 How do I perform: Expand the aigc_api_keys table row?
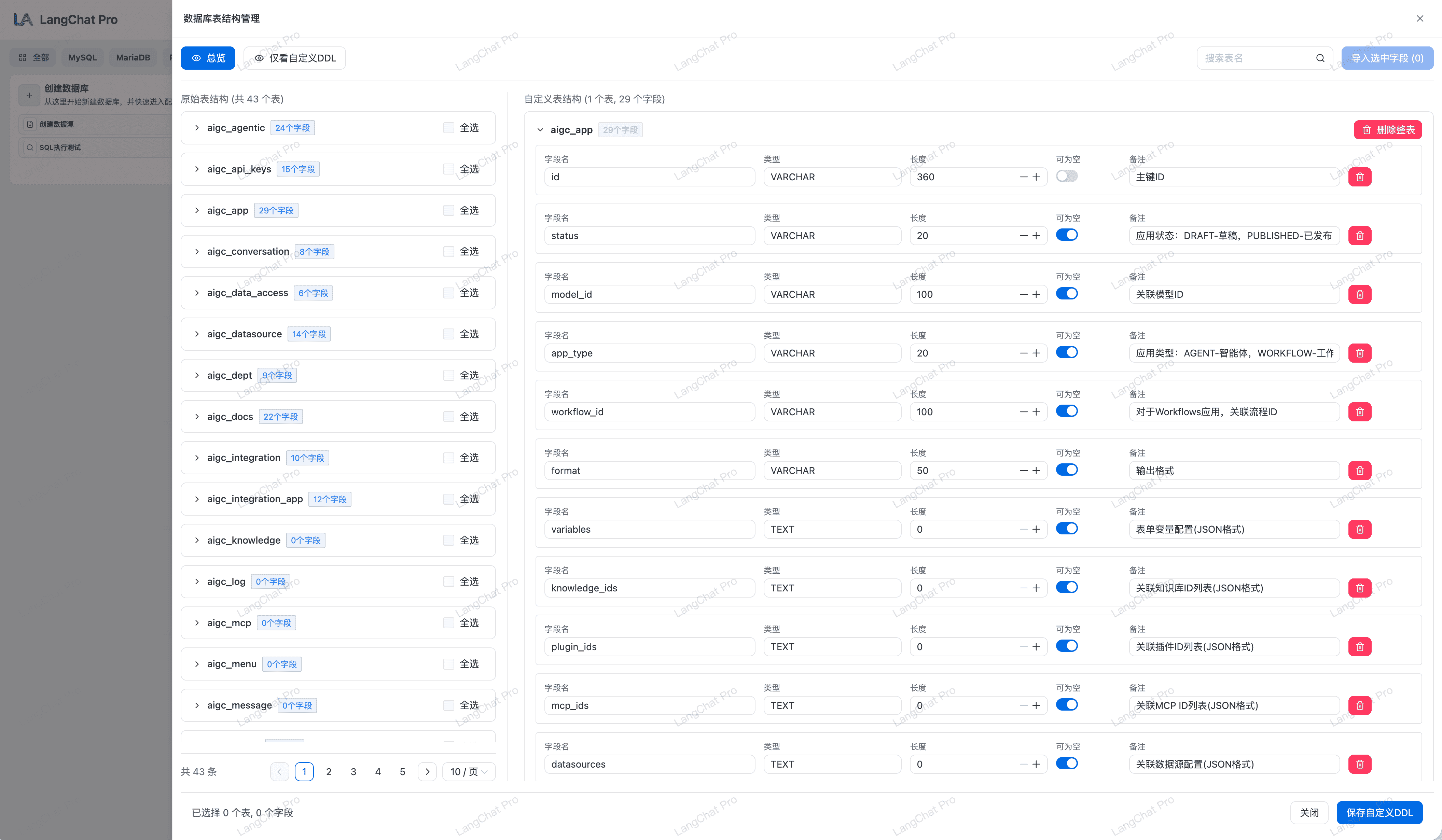pos(197,169)
